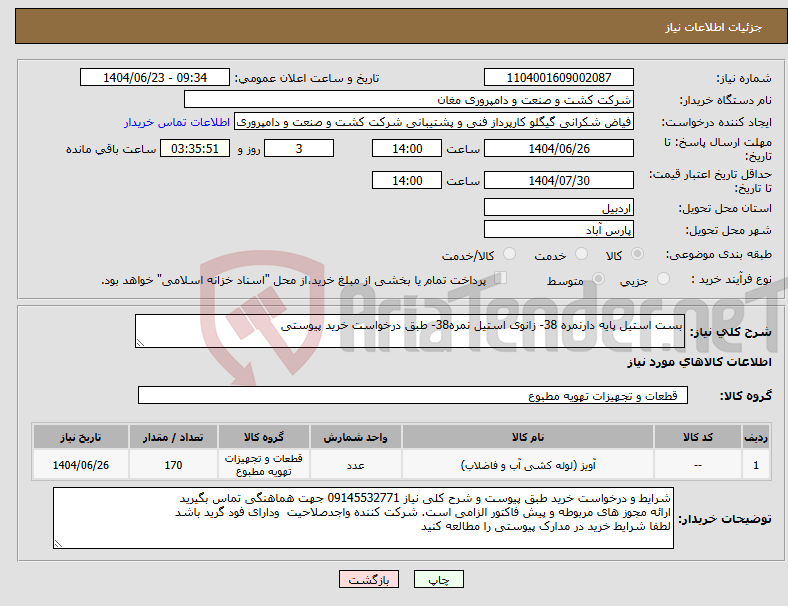Click the بازگشت back button
Viewport: 788px width, 606px height.
369,579
